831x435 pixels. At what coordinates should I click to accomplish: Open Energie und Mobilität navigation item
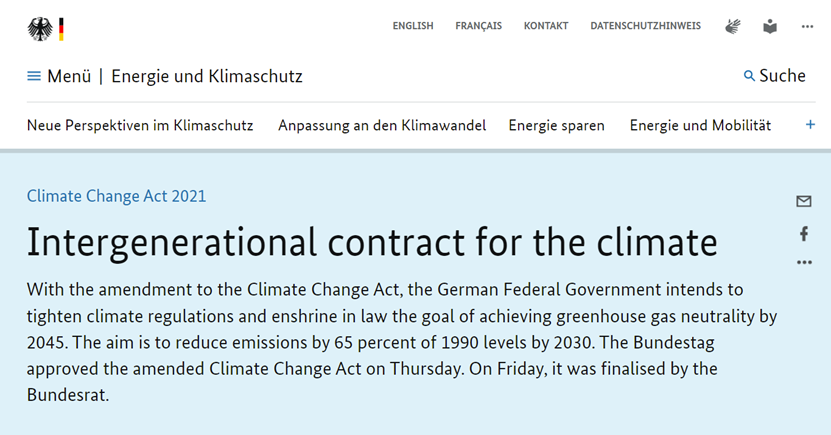point(700,125)
